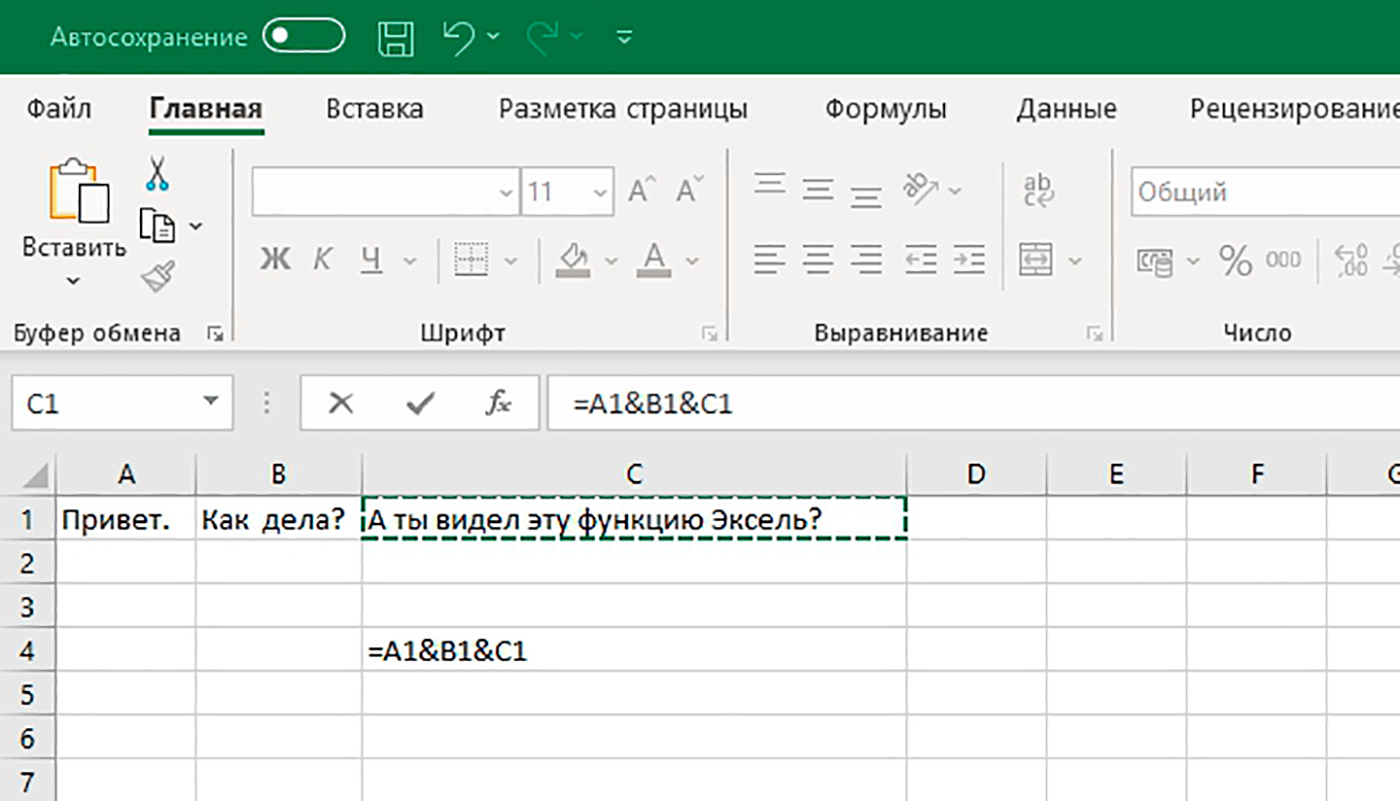The height and width of the screenshot is (801, 1400).
Task: Open Выравнивание dialog launcher
Action: [1095, 333]
